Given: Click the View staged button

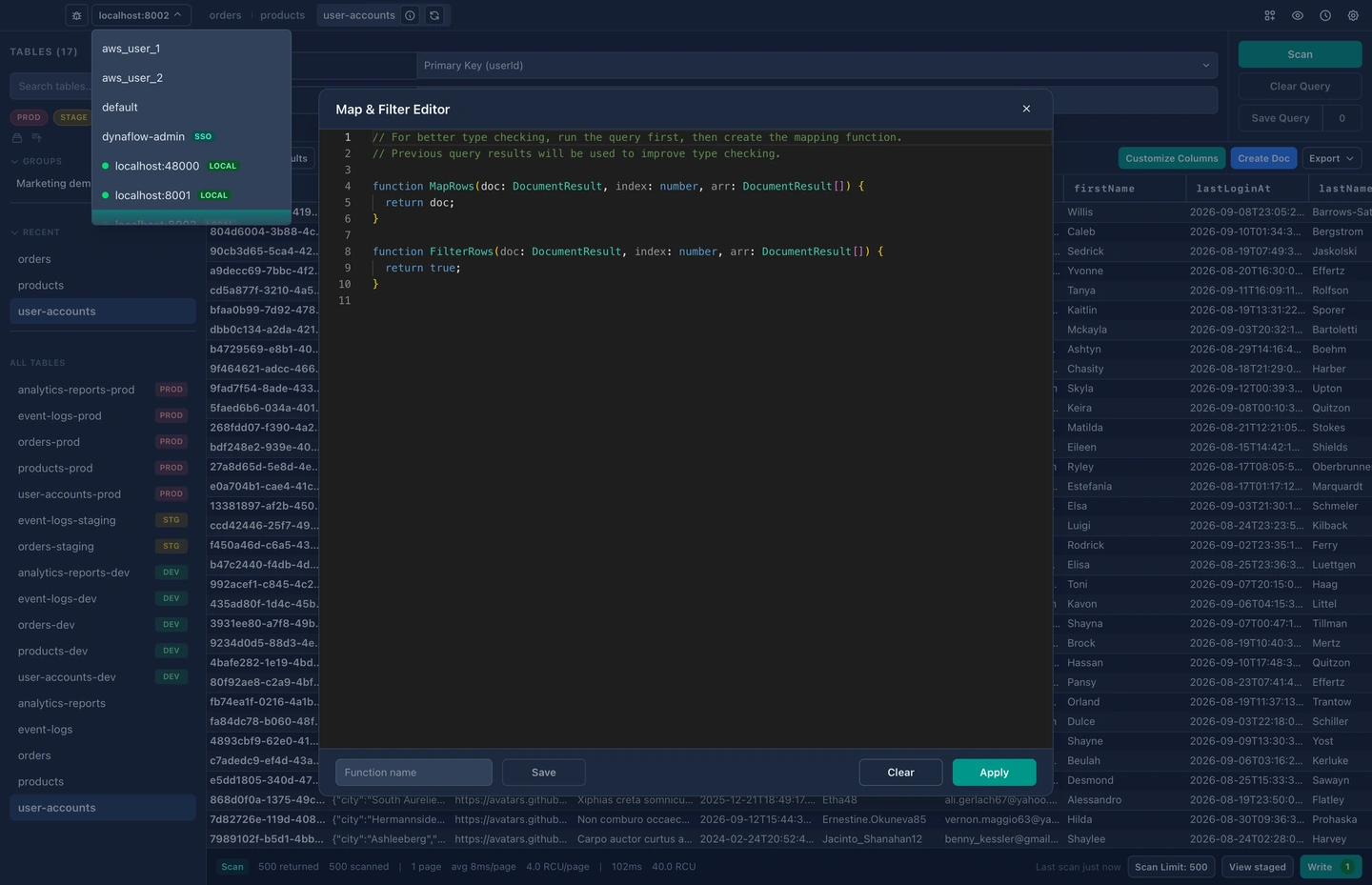Looking at the screenshot, I should click(x=1257, y=867).
